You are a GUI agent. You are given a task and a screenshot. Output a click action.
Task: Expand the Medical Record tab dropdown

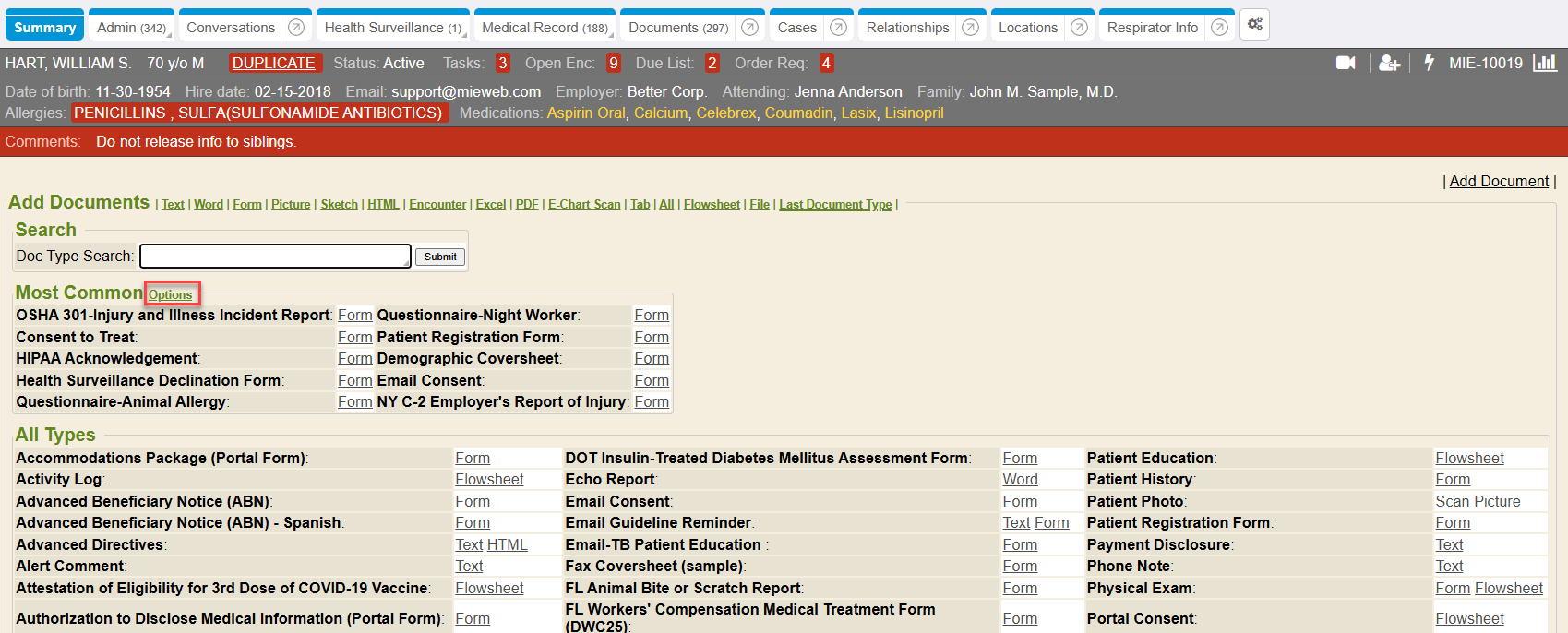612,35
